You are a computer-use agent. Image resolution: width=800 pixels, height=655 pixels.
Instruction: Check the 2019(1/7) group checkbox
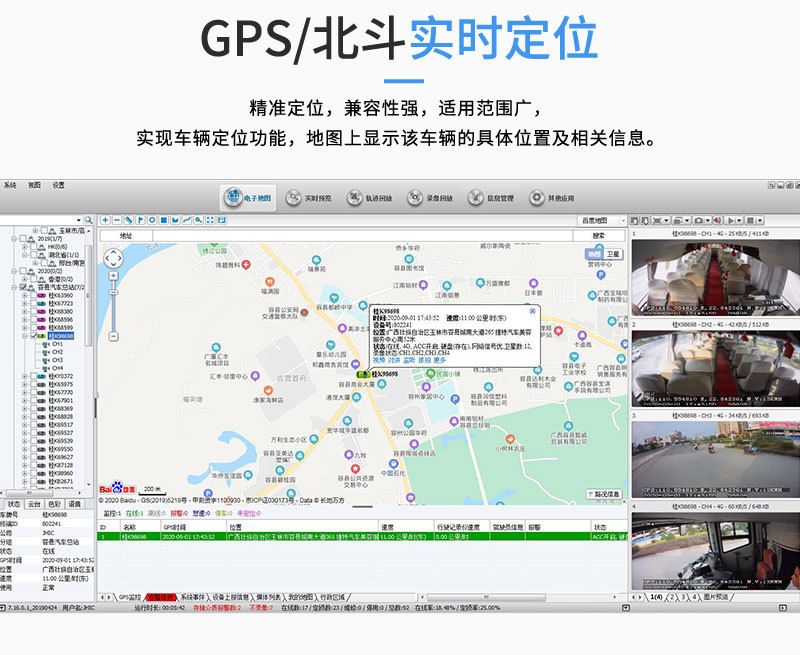point(23,238)
